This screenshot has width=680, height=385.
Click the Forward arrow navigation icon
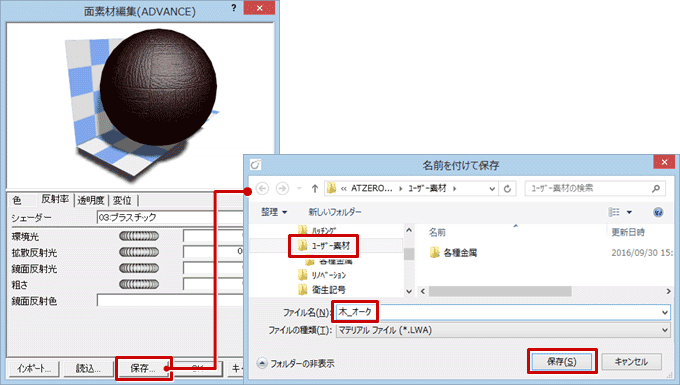pyautogui.click(x=282, y=188)
